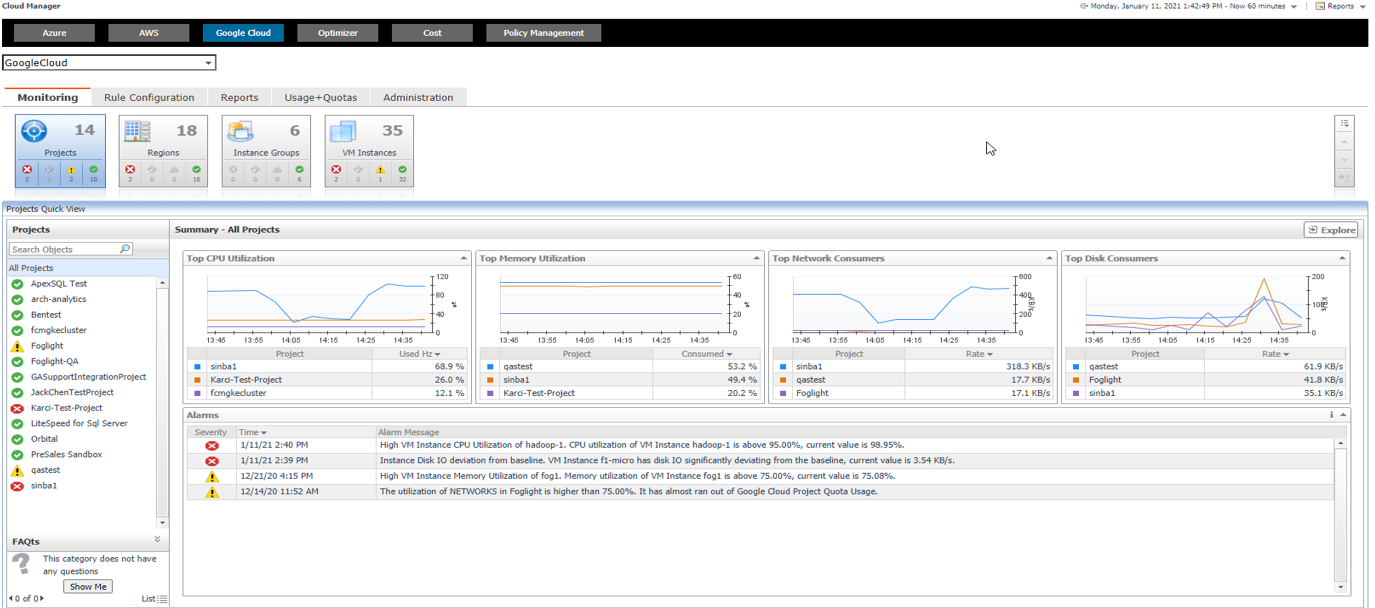1375x608 pixels.
Task: Click the search magnifier in Search Objects
Action: point(125,249)
